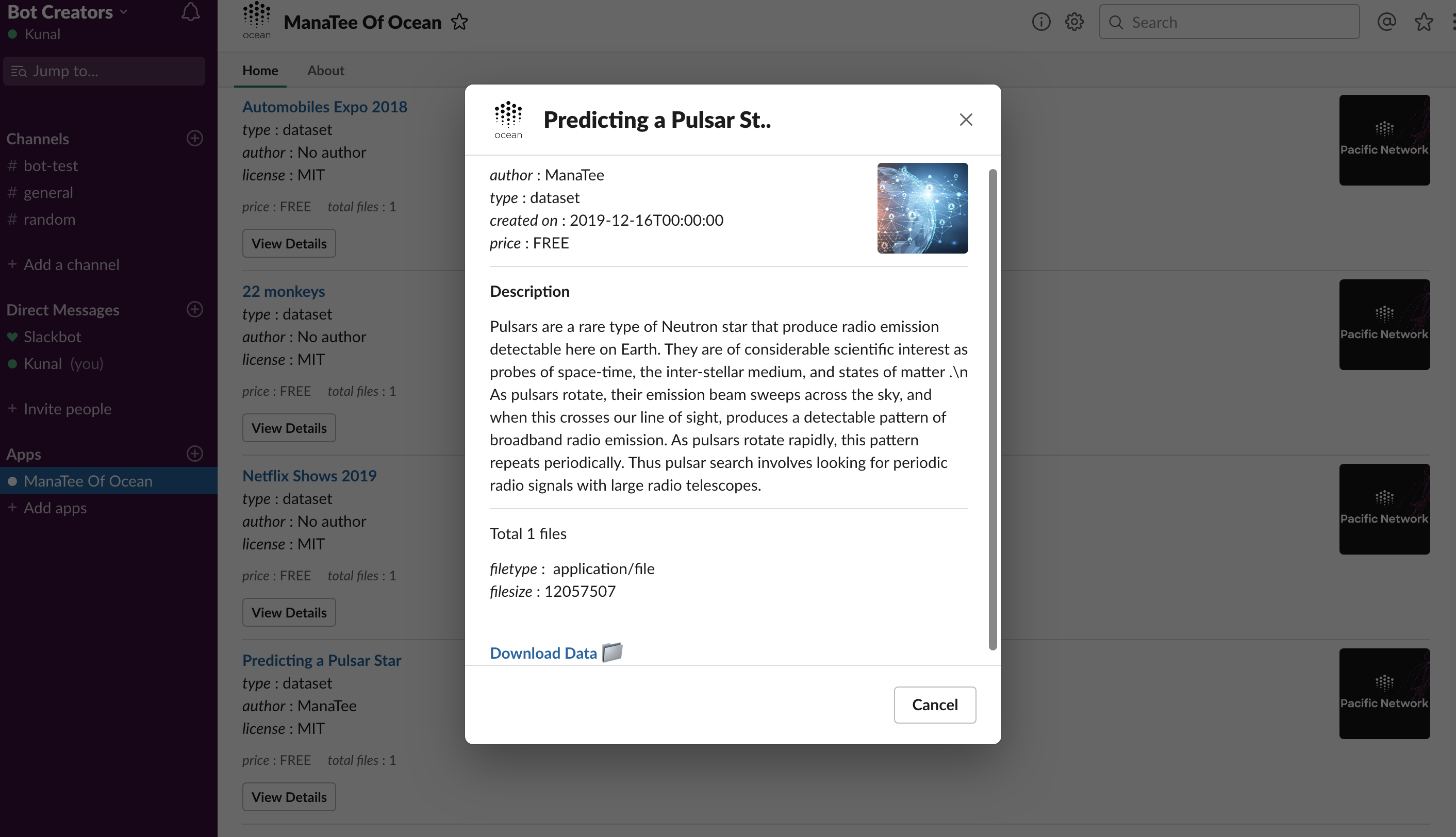Click the pulsar dataset thumbnail image

click(922, 208)
